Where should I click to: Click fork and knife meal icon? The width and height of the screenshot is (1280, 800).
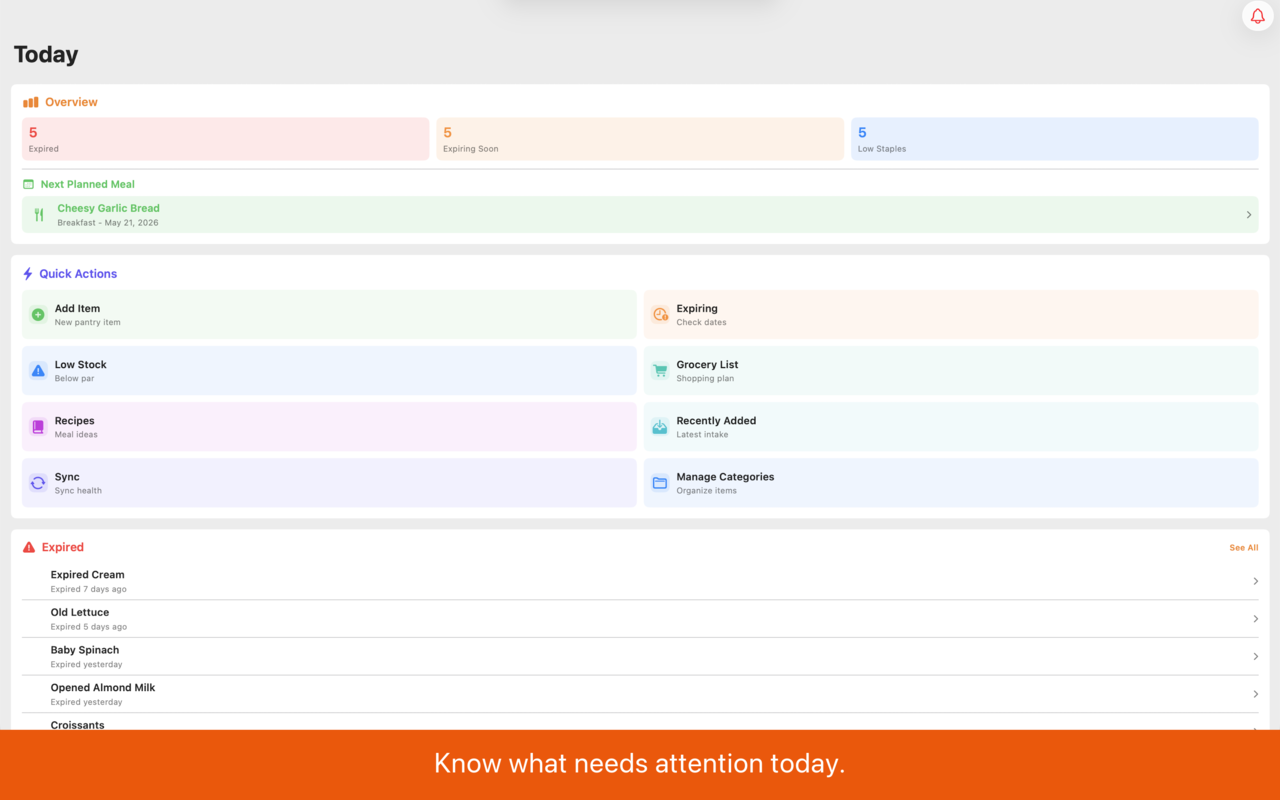point(39,215)
